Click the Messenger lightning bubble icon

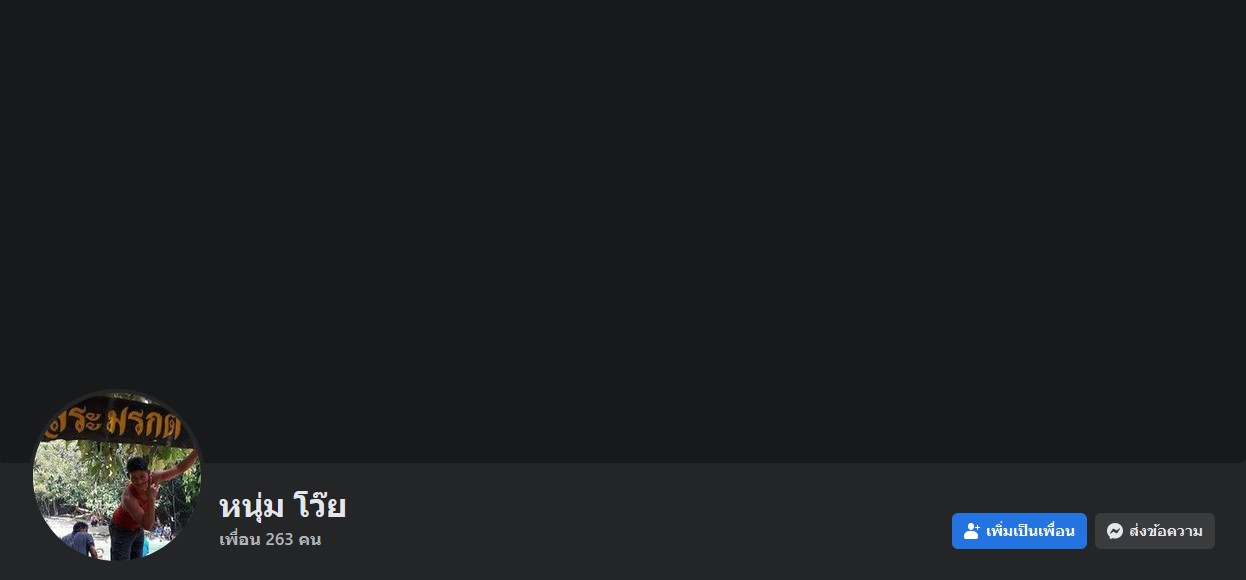[1115, 531]
